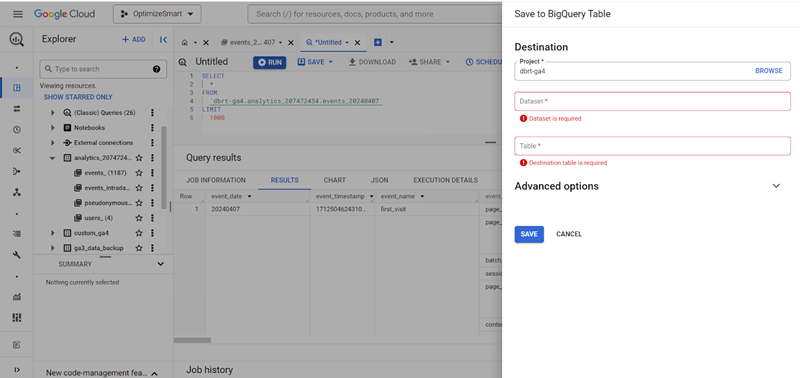The image size is (800, 378).
Task: Open more actions for users_ (4)
Action: click(152, 218)
